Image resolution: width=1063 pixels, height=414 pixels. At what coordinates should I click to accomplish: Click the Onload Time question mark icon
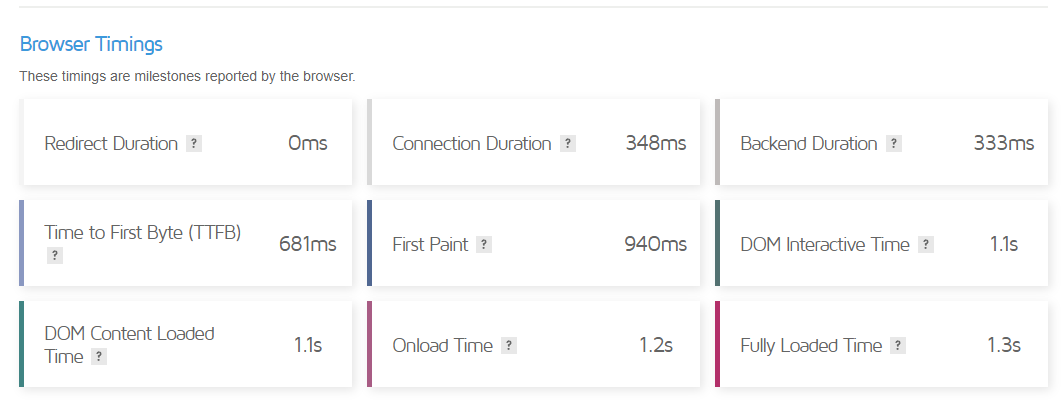click(x=509, y=346)
